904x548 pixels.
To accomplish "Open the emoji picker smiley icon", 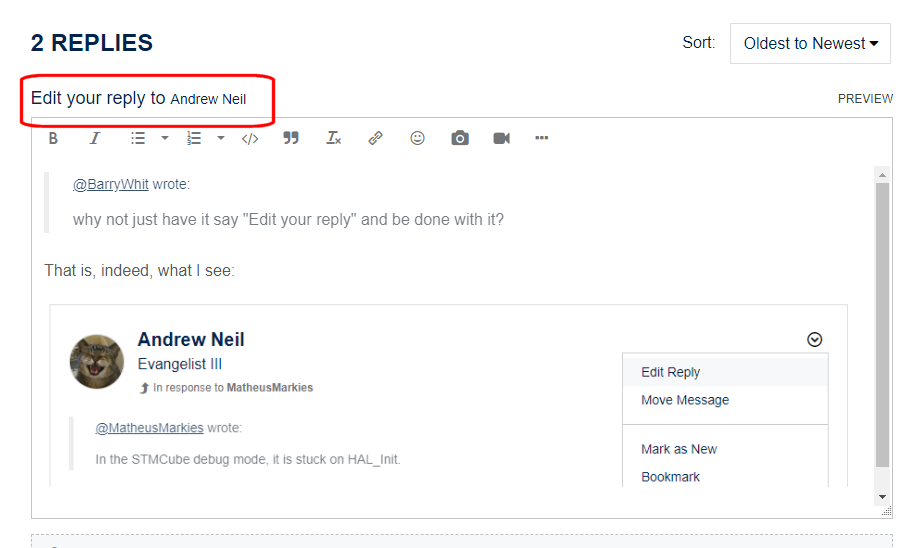I will coord(417,138).
